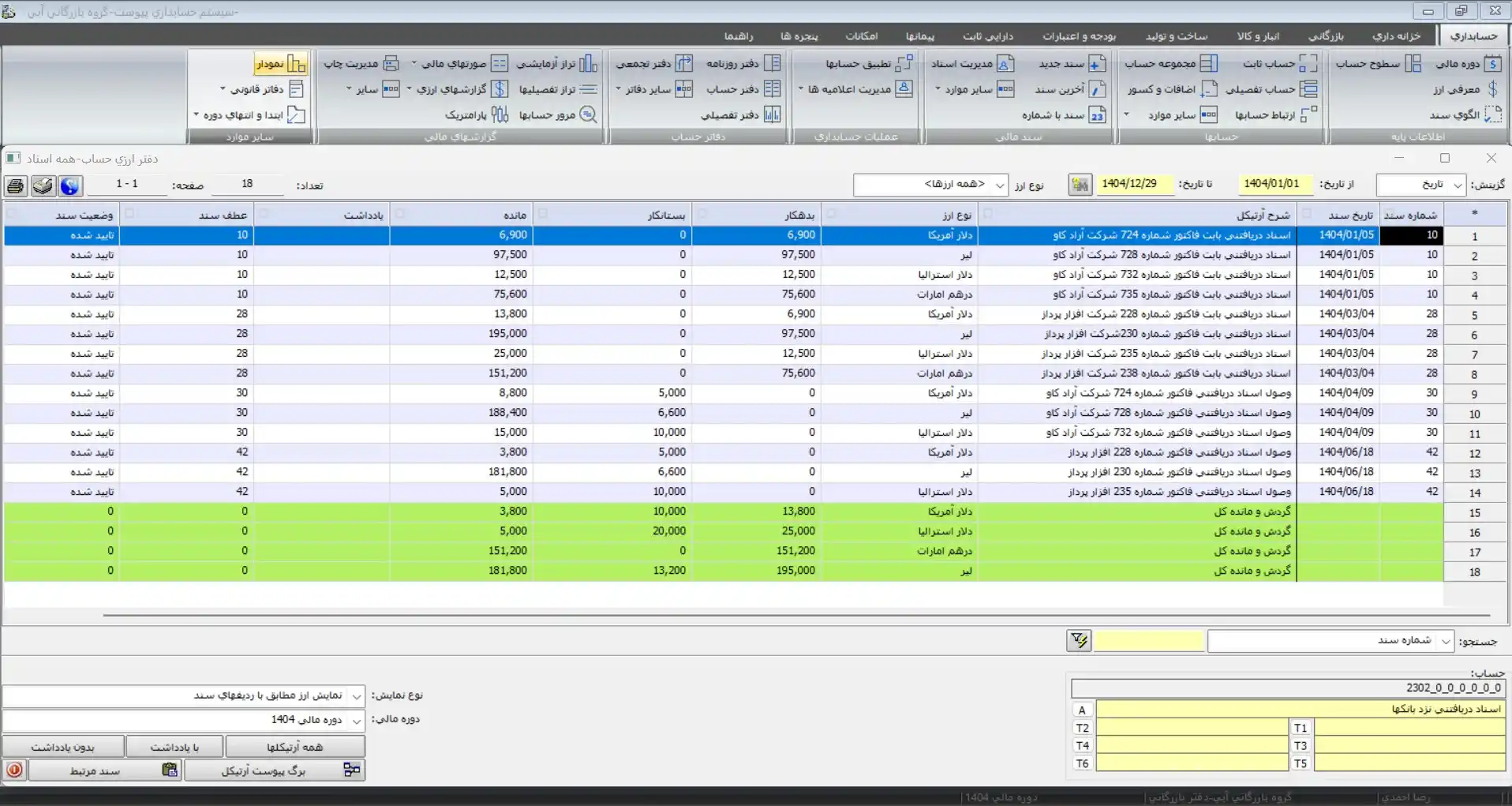Click the از تاریخ 1404/01/01 date field

click(x=1271, y=184)
